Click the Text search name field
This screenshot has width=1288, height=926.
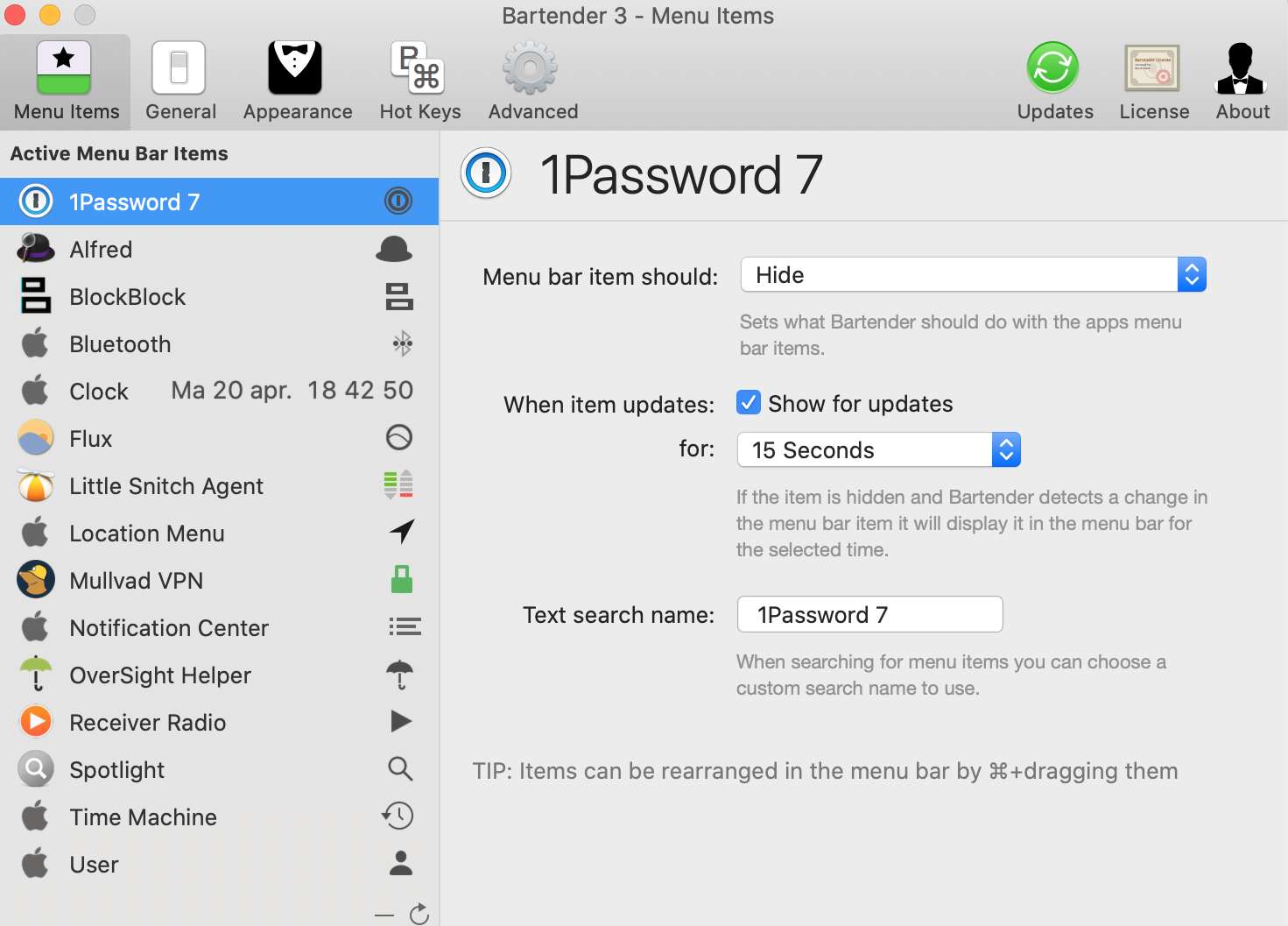coord(869,614)
